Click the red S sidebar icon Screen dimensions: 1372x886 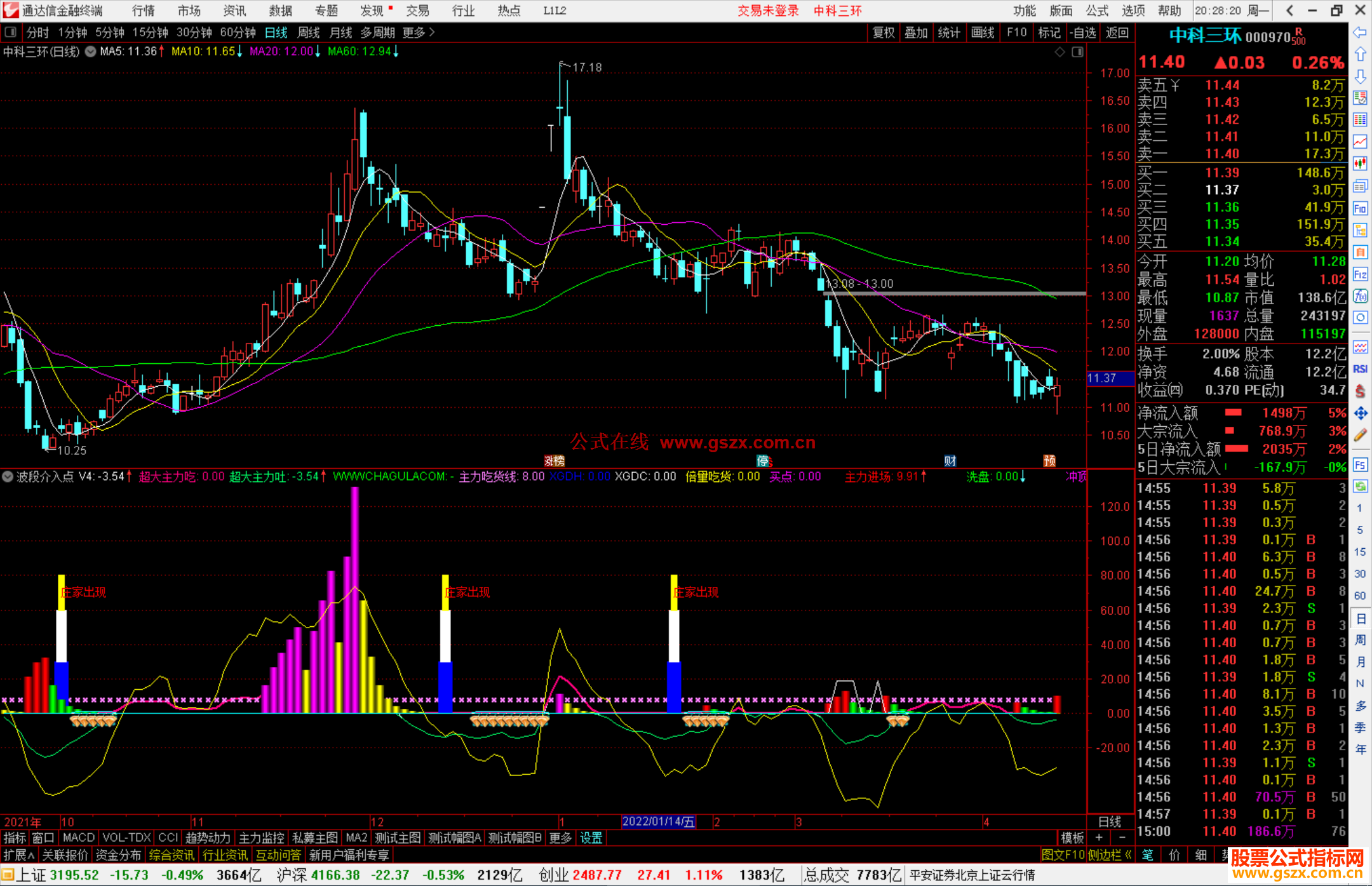pos(1360,391)
